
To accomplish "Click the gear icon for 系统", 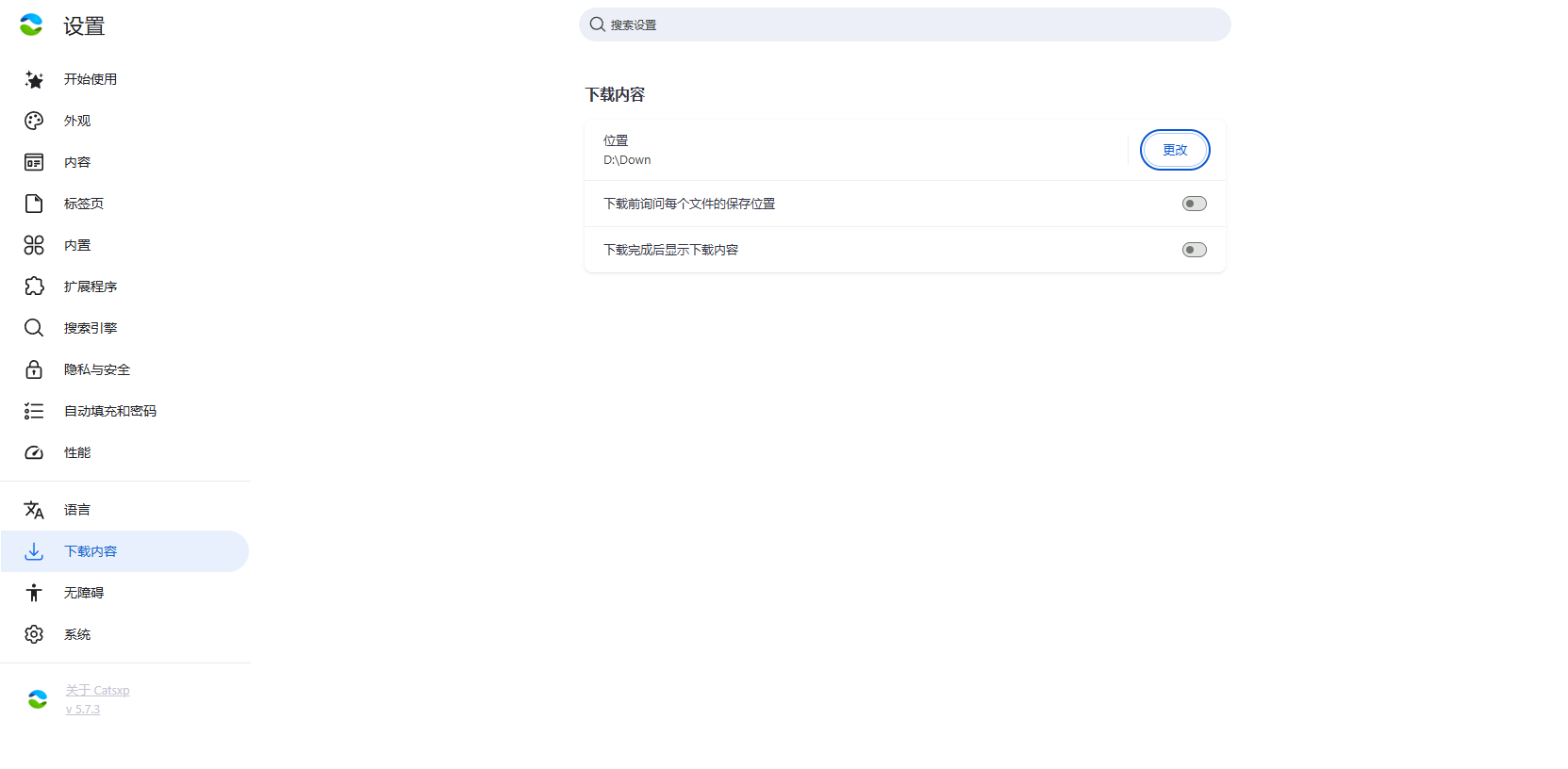I will click(34, 634).
